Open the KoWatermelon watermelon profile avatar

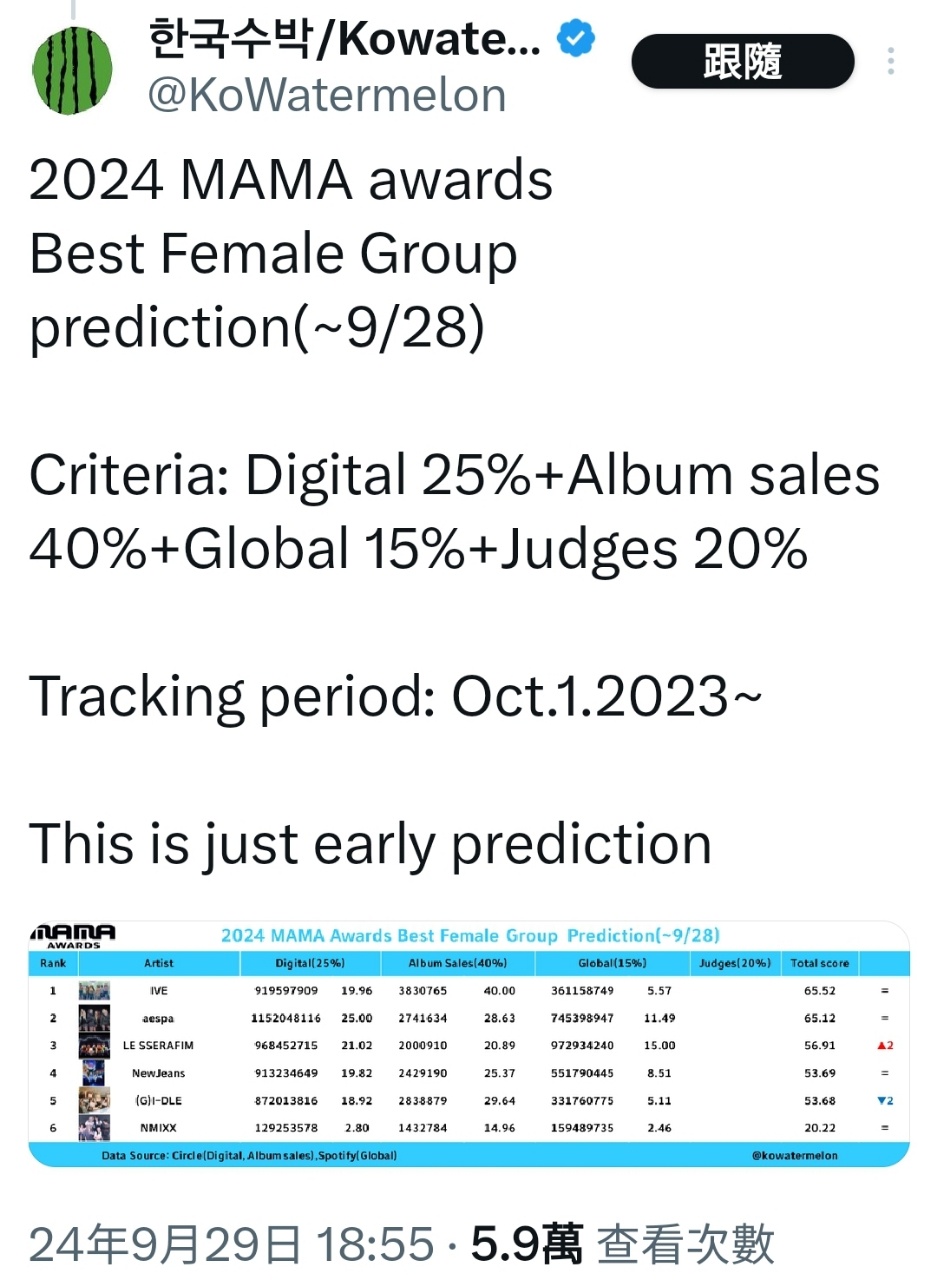tap(72, 72)
